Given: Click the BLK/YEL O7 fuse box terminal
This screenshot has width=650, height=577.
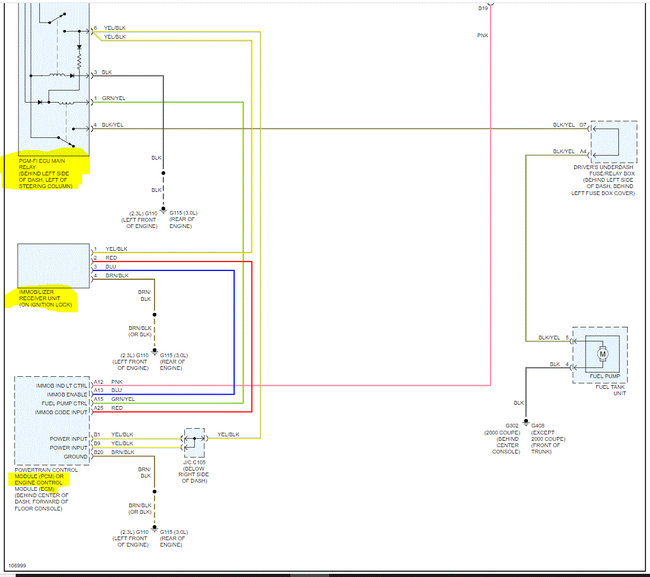Looking at the screenshot, I should (x=570, y=125).
